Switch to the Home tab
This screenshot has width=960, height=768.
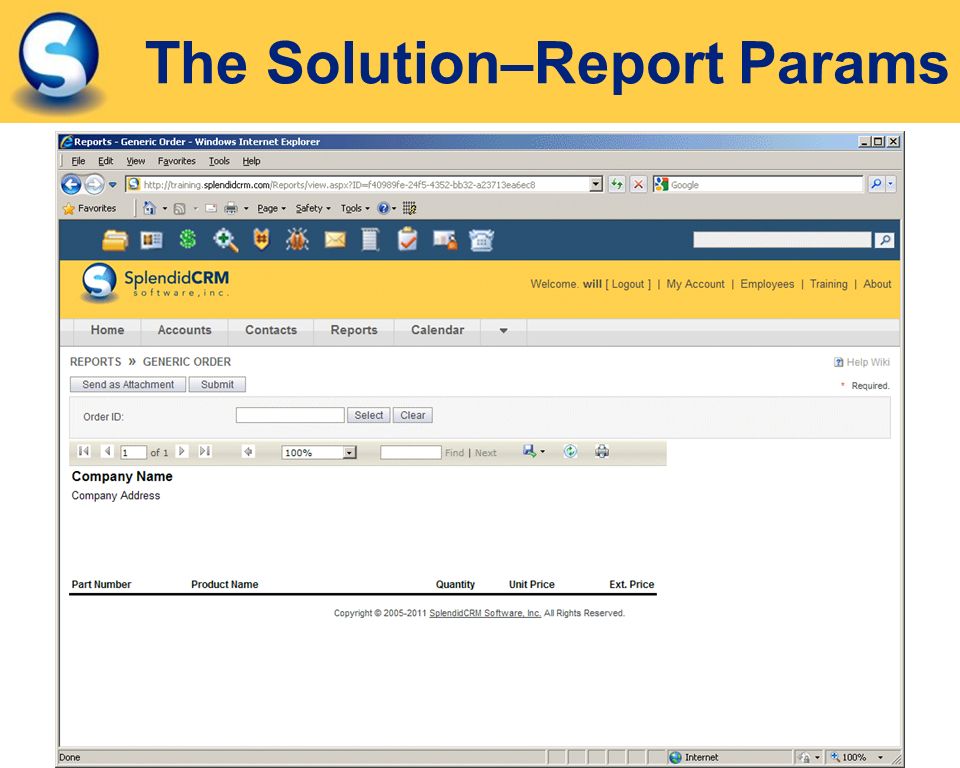[x=107, y=330]
